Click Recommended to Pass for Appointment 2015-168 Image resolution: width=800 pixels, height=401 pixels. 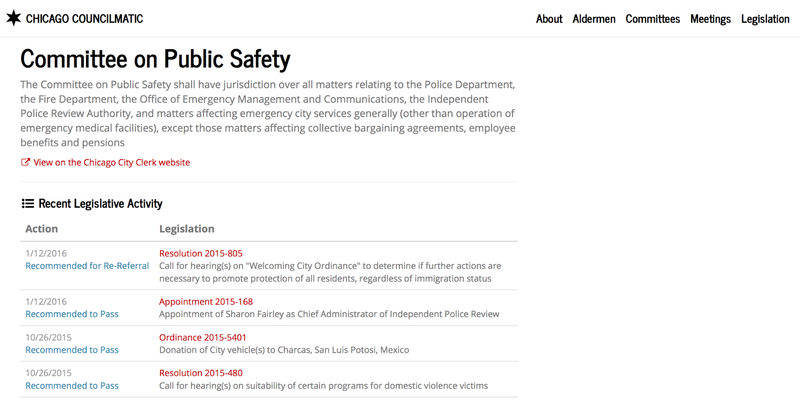pyautogui.click(x=72, y=314)
